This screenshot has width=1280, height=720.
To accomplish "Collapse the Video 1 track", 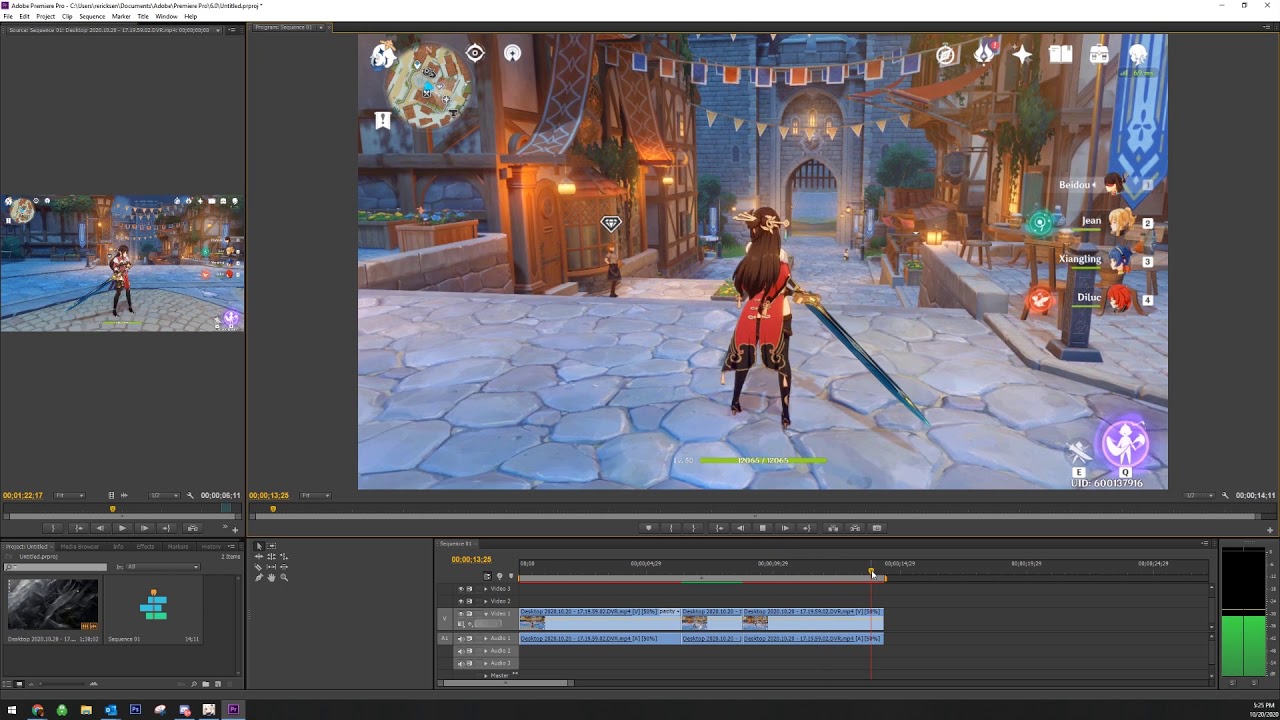I will click(x=486, y=614).
